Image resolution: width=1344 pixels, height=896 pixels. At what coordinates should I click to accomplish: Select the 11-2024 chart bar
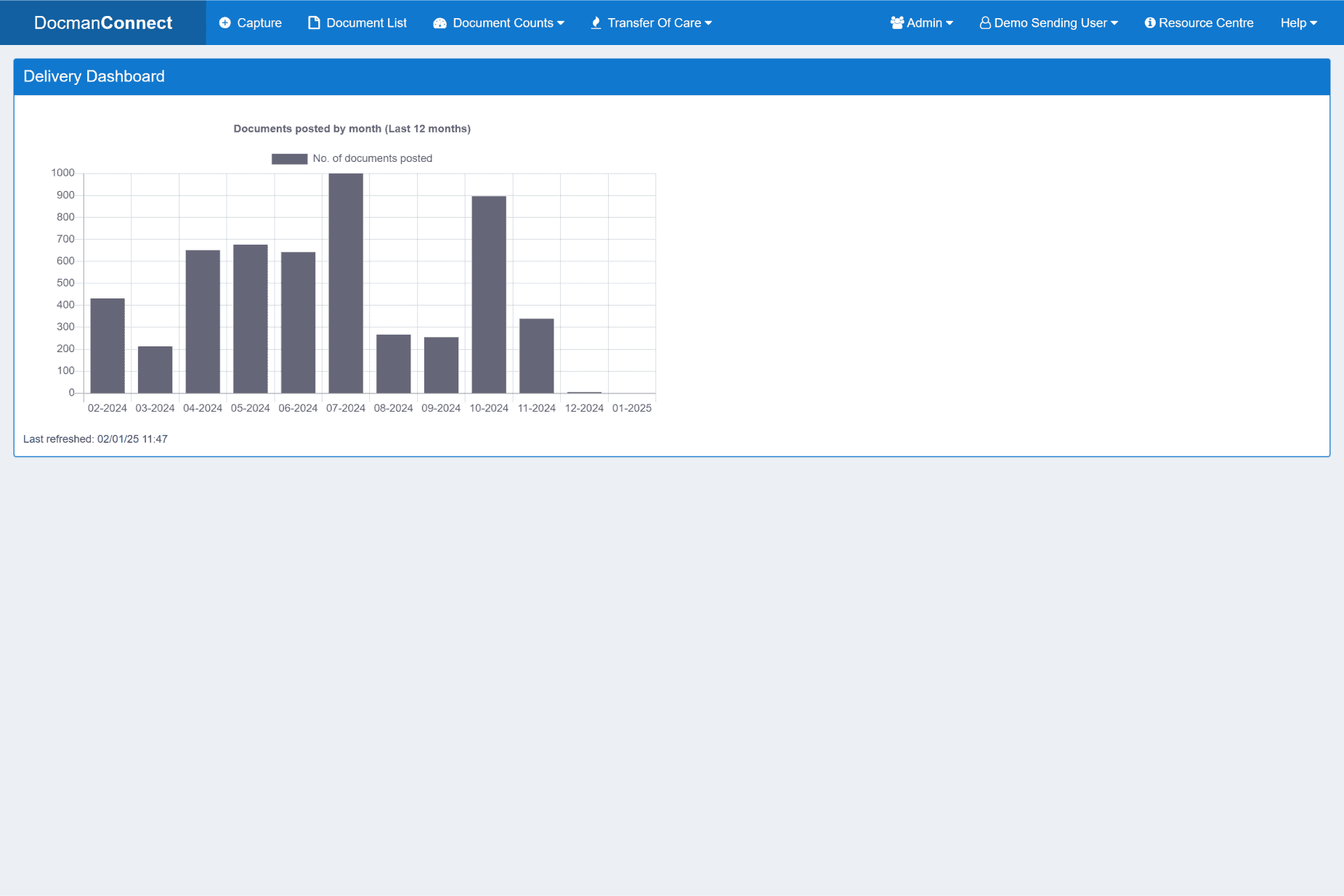click(x=537, y=356)
